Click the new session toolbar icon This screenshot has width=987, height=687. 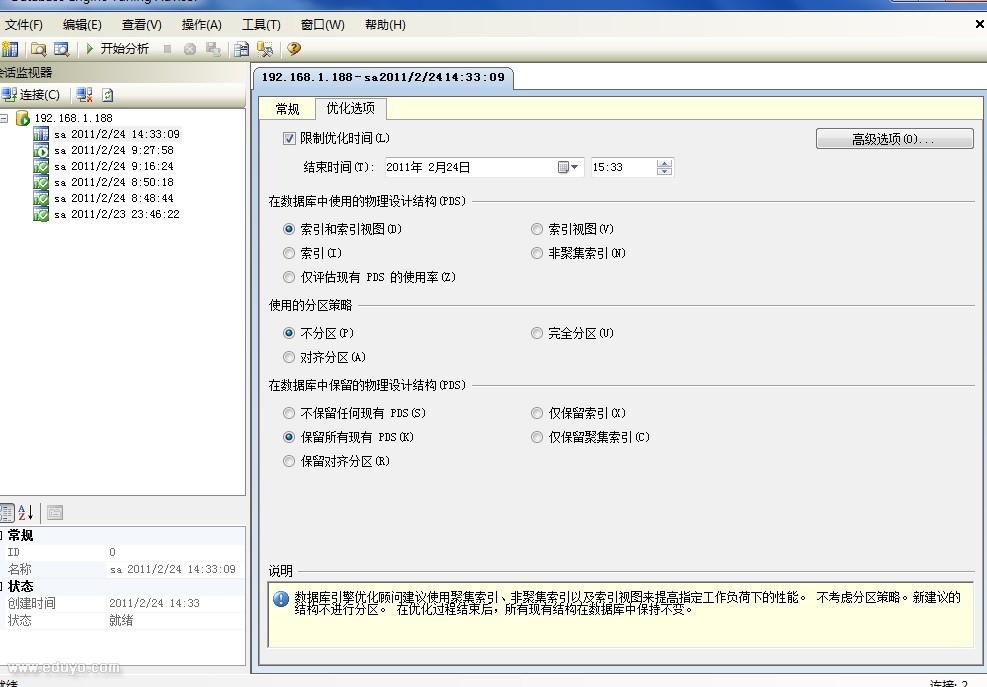10,49
